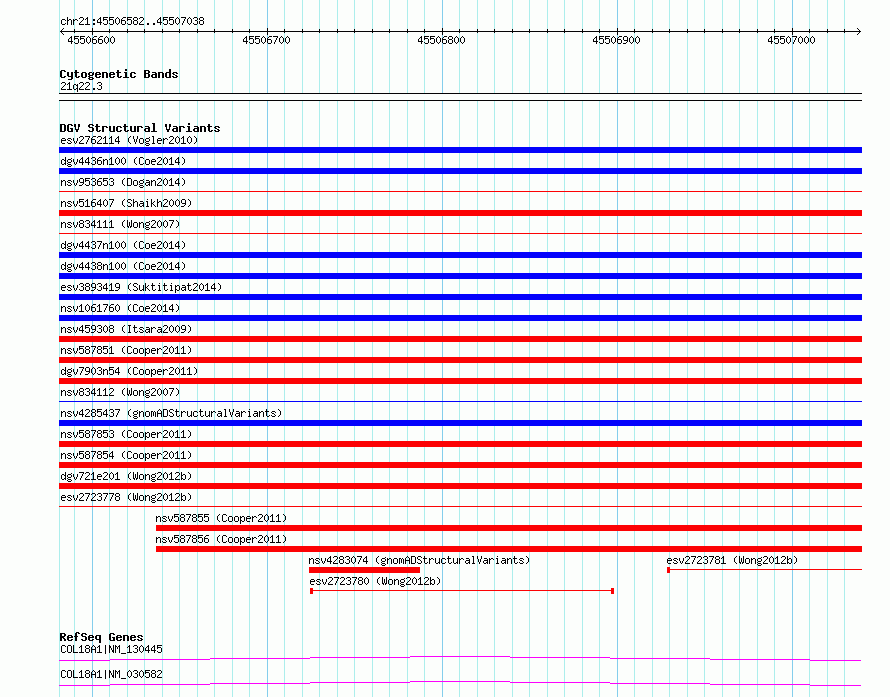Viewport: 890px width, 697px height.
Task: Open the RefSeq Genes track title
Action: [x=101, y=637]
